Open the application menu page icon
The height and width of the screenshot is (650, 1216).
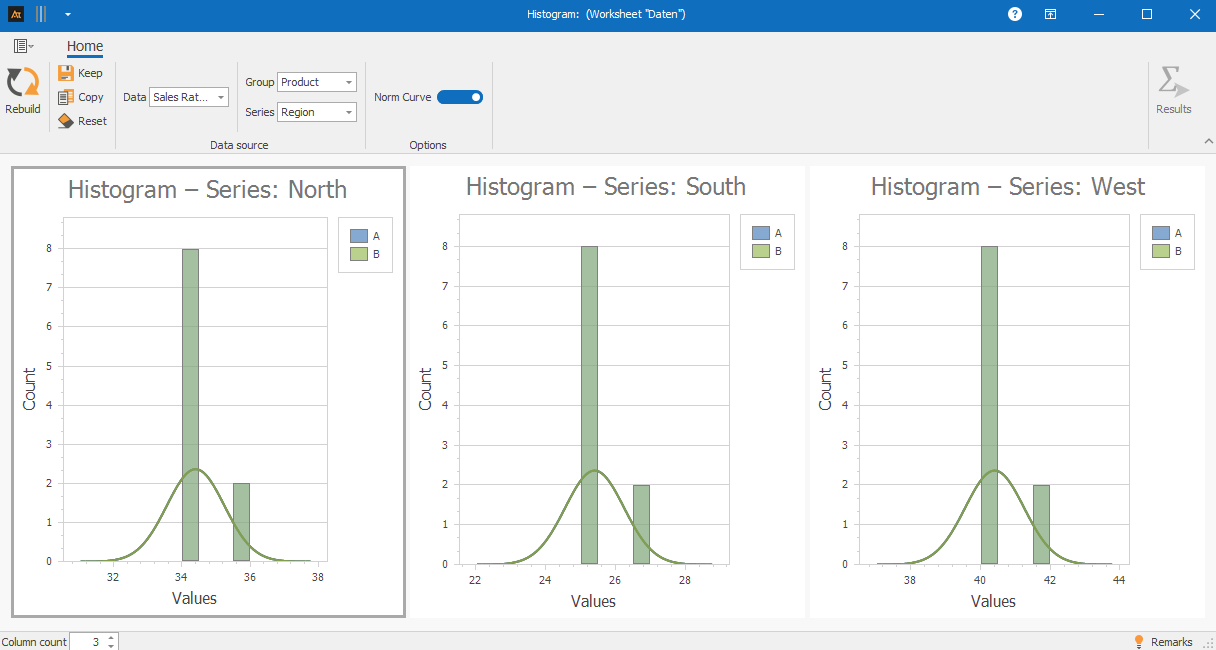(22, 46)
